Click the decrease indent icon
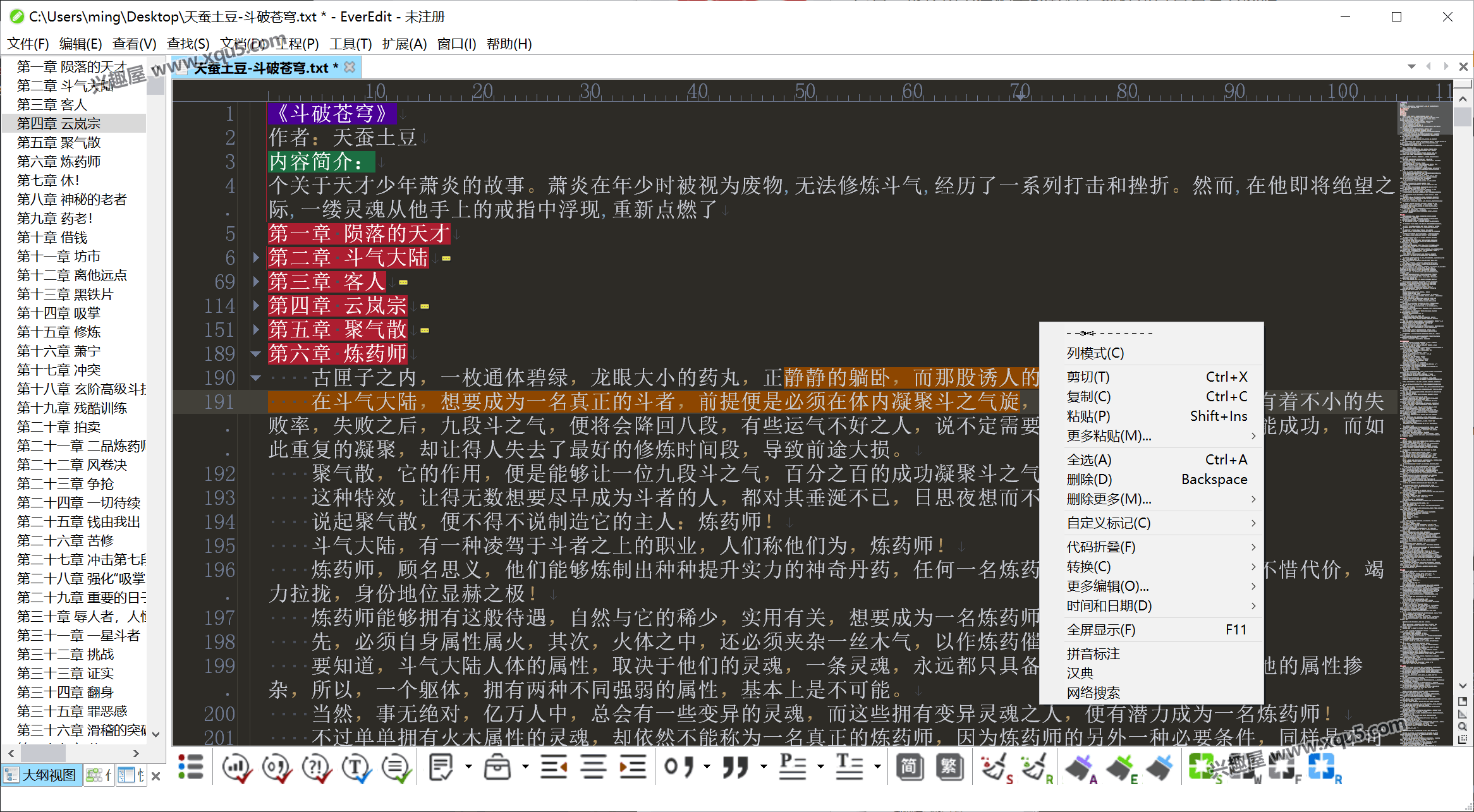Image resolution: width=1474 pixels, height=812 pixels. (x=554, y=767)
